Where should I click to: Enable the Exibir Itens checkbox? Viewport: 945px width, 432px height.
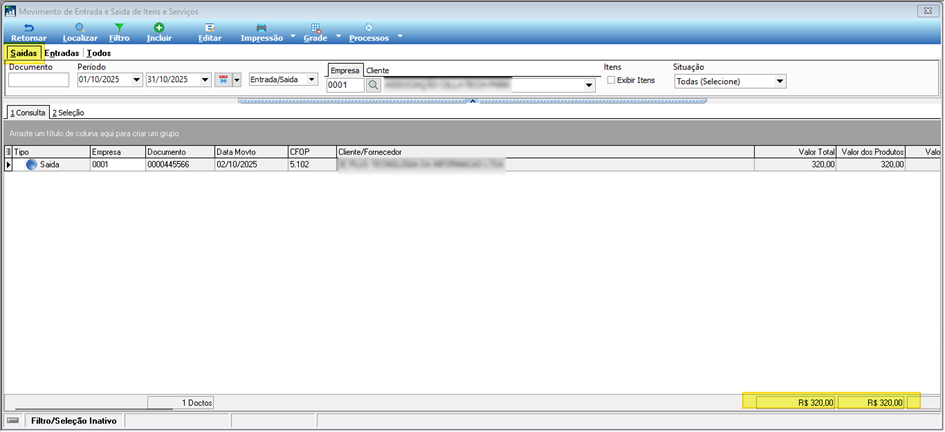coord(611,80)
